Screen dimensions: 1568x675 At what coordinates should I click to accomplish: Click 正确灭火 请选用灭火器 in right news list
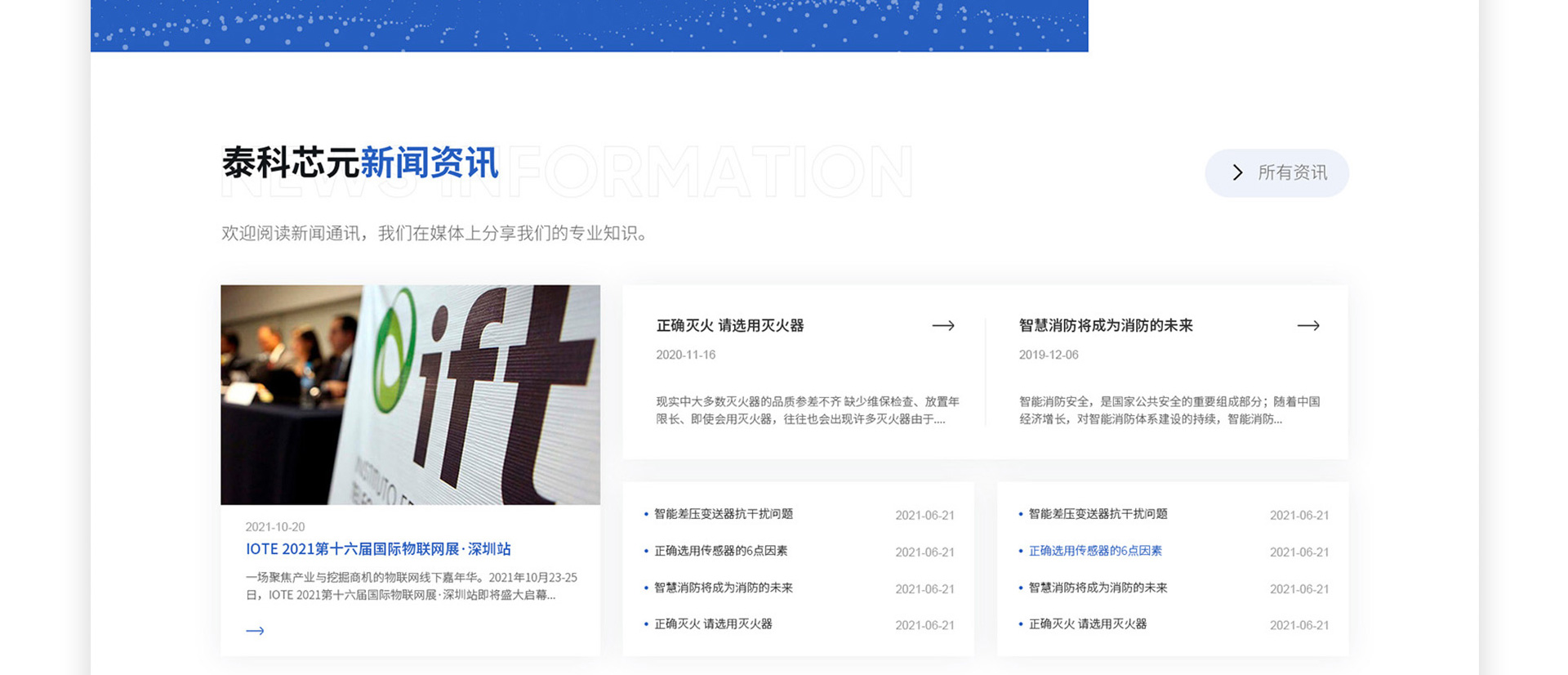tap(1087, 624)
